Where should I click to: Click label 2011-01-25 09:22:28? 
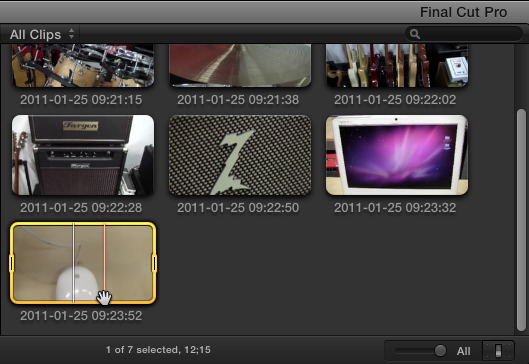81,207
